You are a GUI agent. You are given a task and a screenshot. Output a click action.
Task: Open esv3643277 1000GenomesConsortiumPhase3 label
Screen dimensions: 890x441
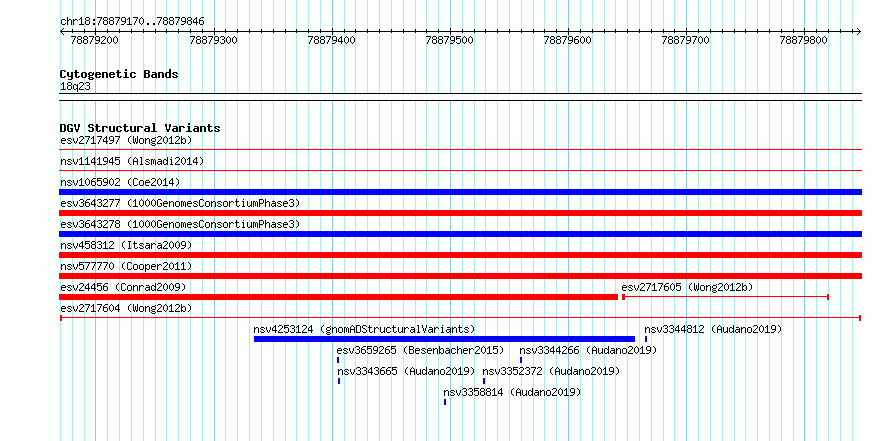[180, 203]
